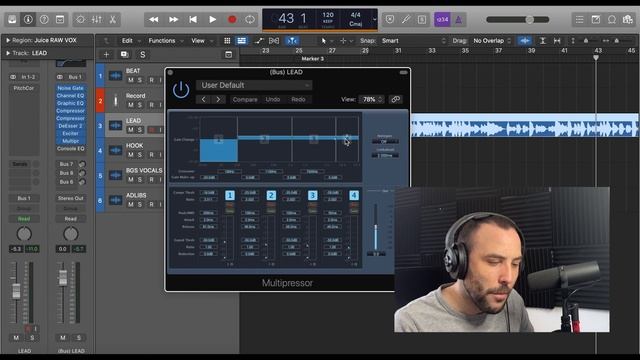Expand the Track: LEAD disclosure triangle
The width and height of the screenshot is (640, 360).
tap(8, 53)
